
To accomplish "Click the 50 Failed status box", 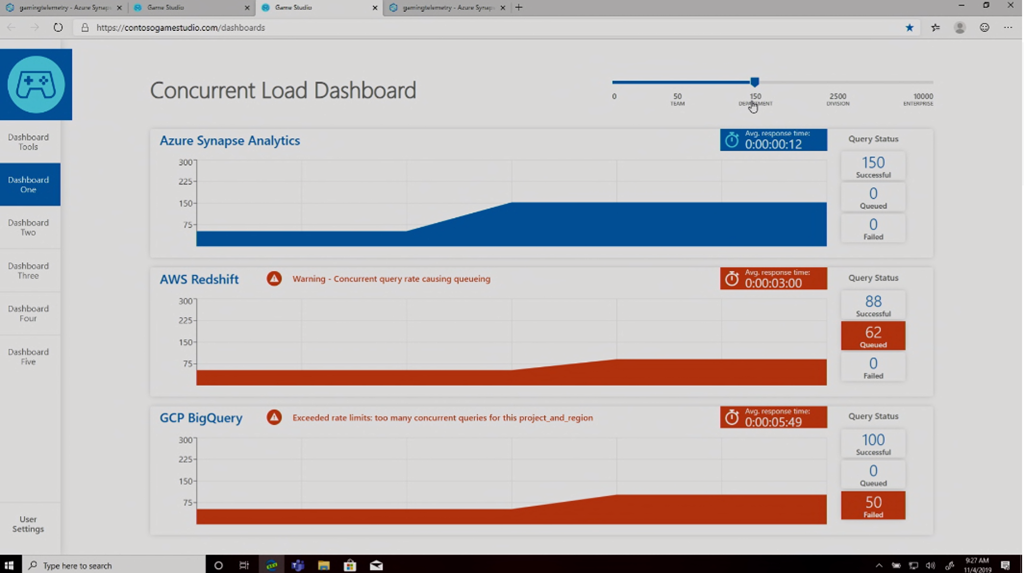I will click(873, 505).
